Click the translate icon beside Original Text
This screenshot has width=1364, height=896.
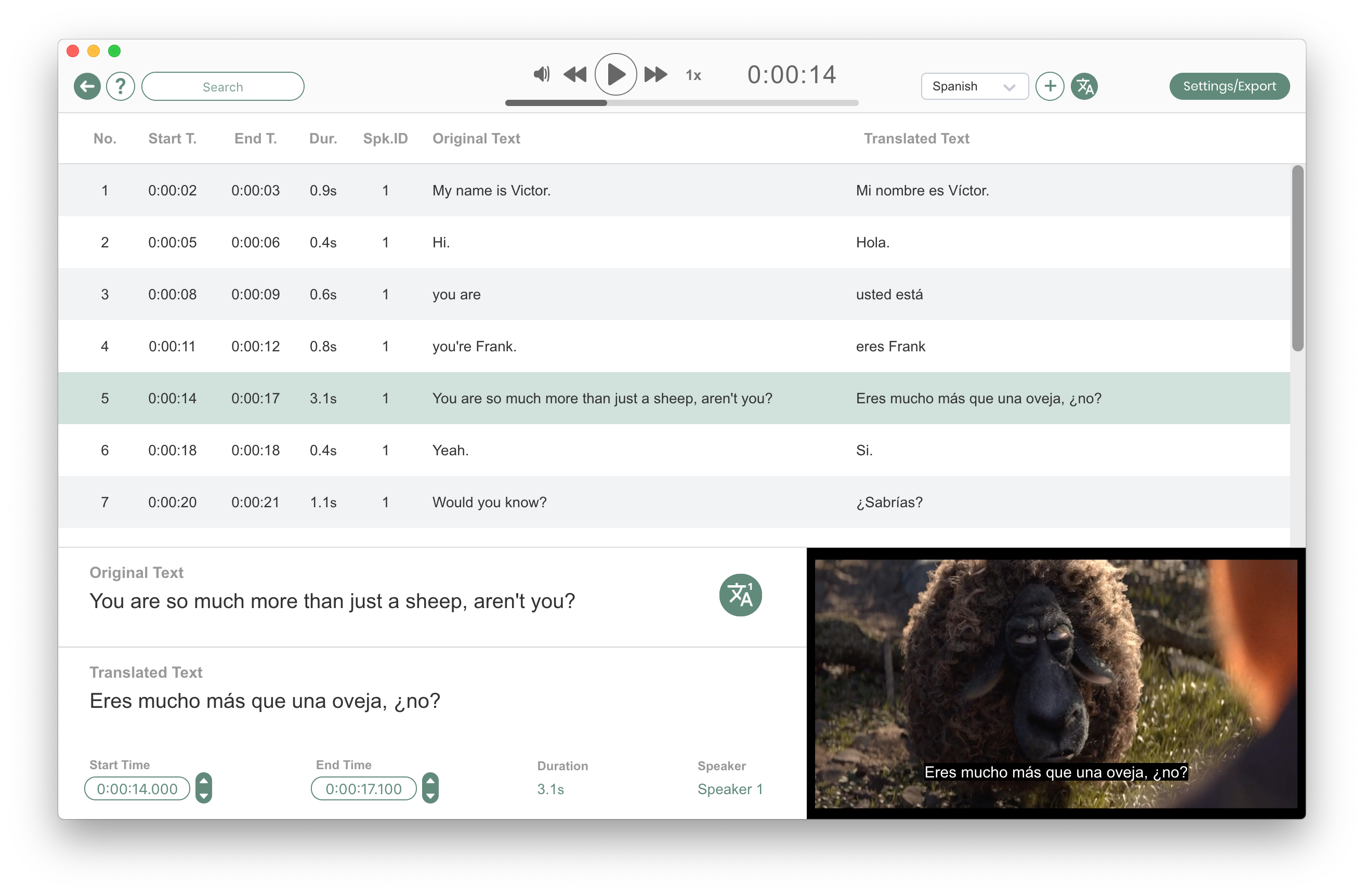coord(740,595)
